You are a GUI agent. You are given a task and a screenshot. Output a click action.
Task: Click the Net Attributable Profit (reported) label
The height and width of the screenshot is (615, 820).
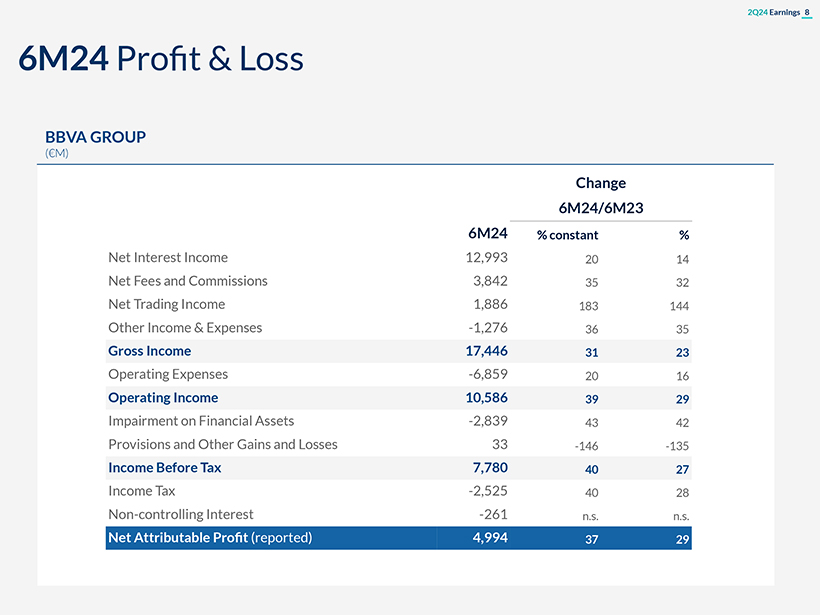(210, 538)
